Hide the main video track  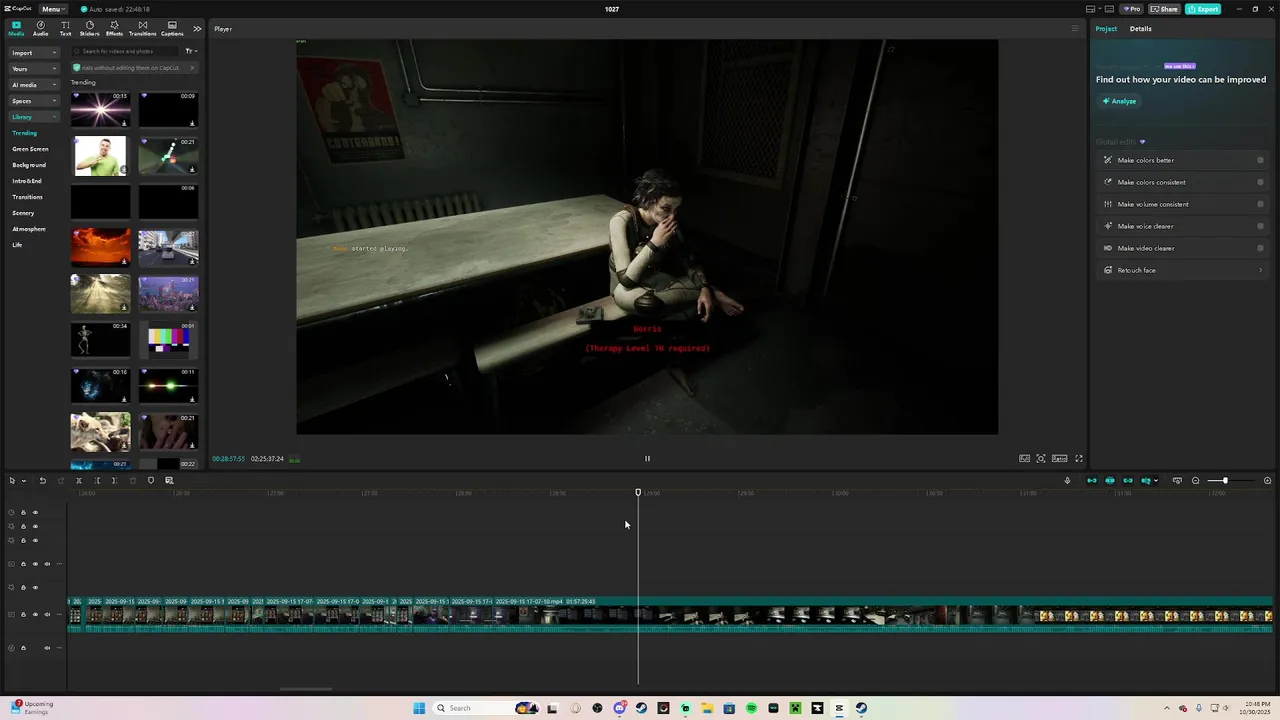[35, 614]
